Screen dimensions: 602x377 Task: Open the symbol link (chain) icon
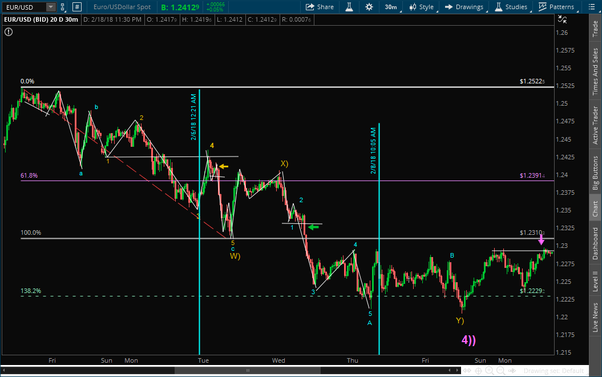coord(63,7)
